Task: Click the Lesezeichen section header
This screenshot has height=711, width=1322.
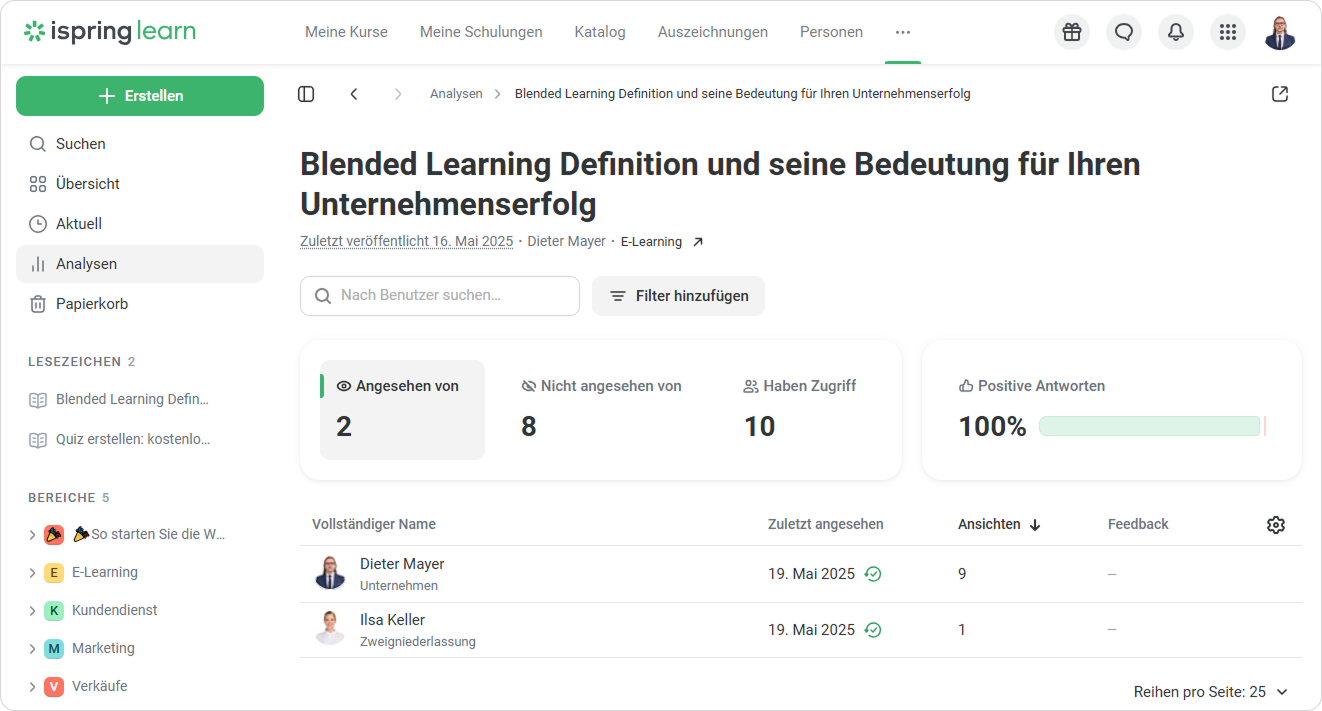Action: (x=81, y=362)
